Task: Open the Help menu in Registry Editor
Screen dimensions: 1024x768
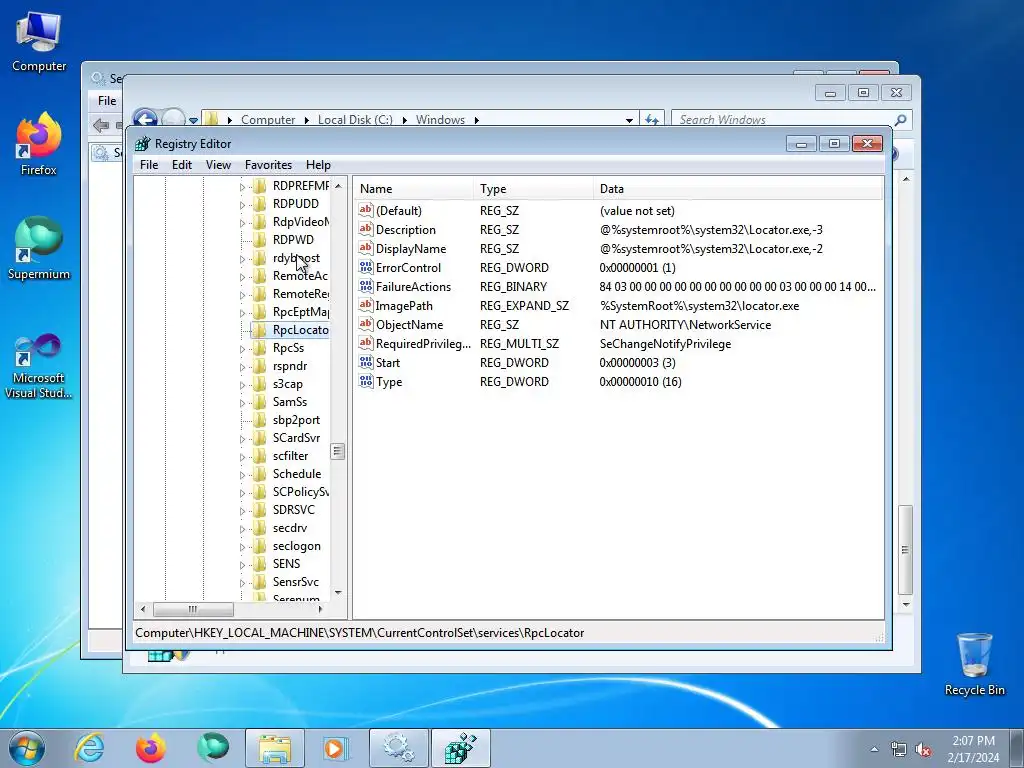Action: click(x=318, y=165)
